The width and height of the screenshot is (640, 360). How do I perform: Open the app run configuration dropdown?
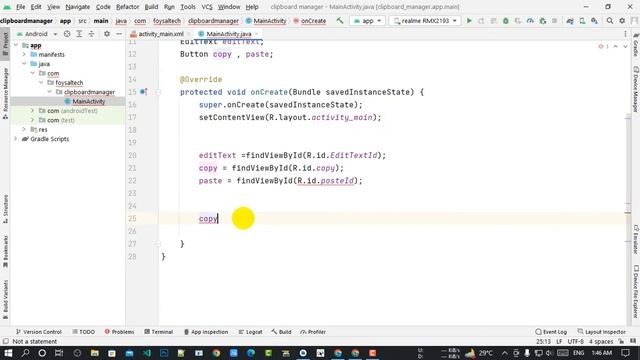point(367,20)
